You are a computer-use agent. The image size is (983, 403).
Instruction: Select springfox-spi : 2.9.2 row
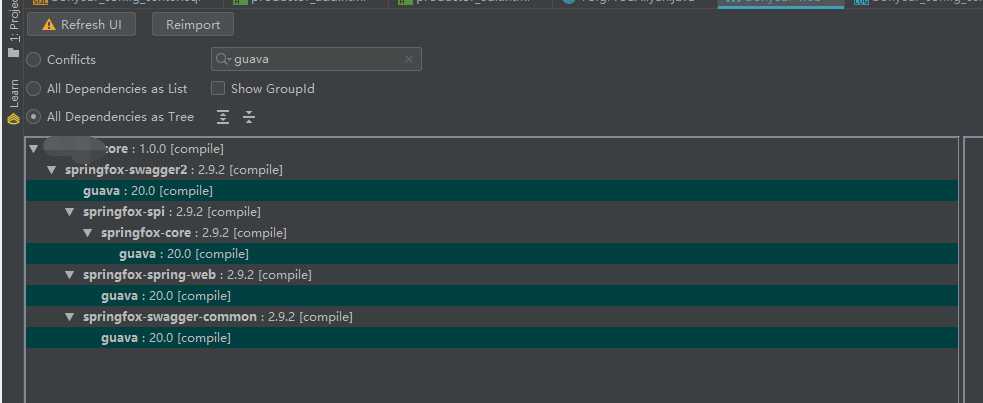492,212
